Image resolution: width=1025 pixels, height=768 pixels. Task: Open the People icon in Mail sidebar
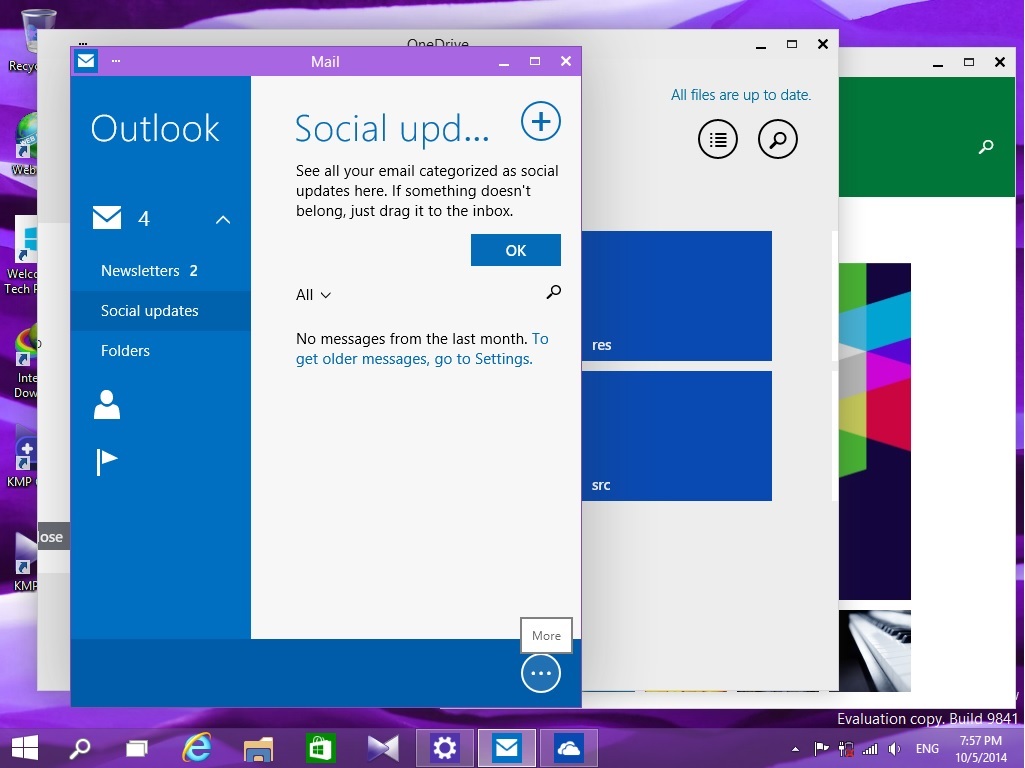point(107,405)
